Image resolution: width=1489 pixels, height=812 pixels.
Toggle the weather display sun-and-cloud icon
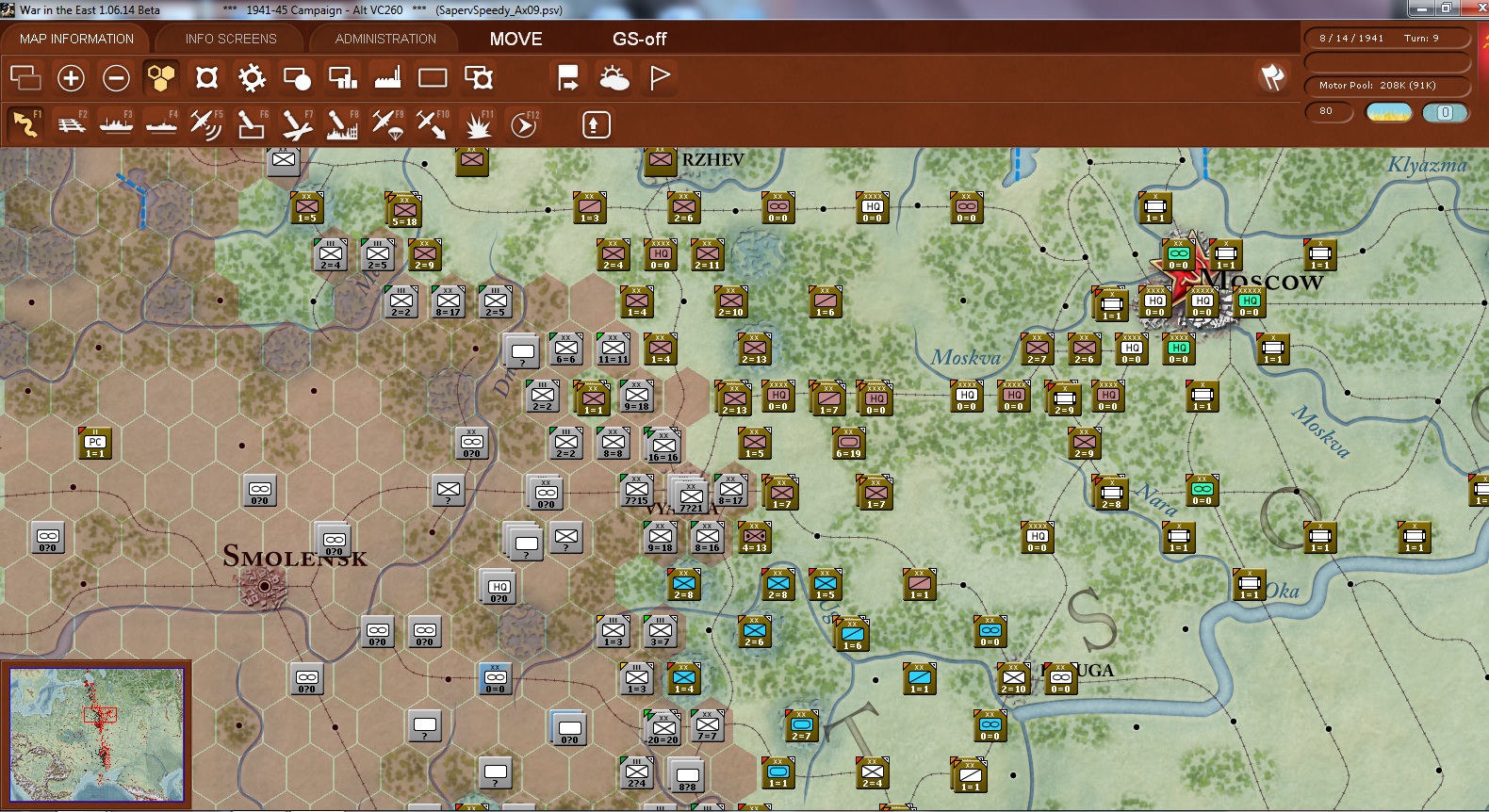614,77
